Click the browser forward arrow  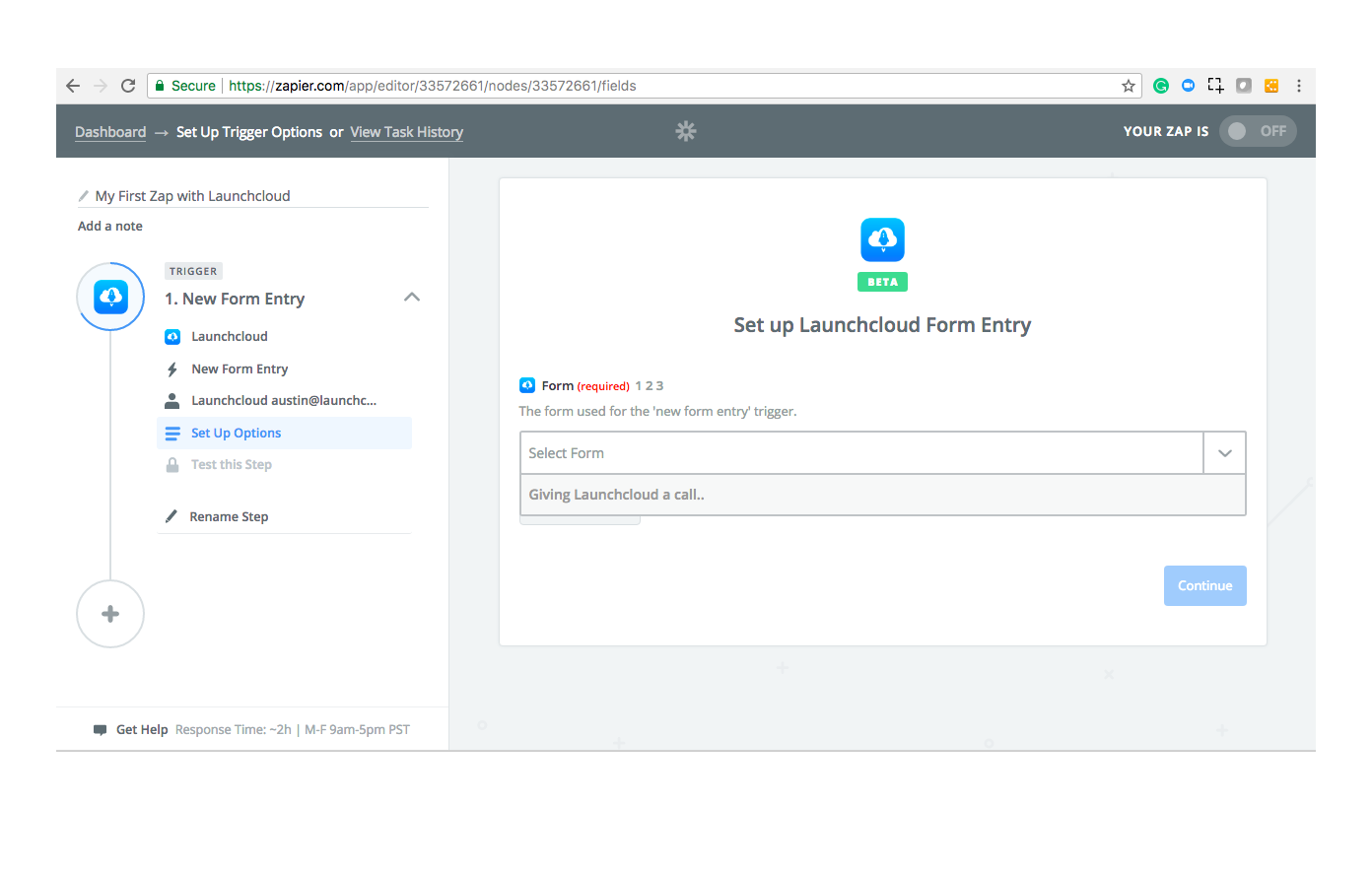(x=100, y=86)
